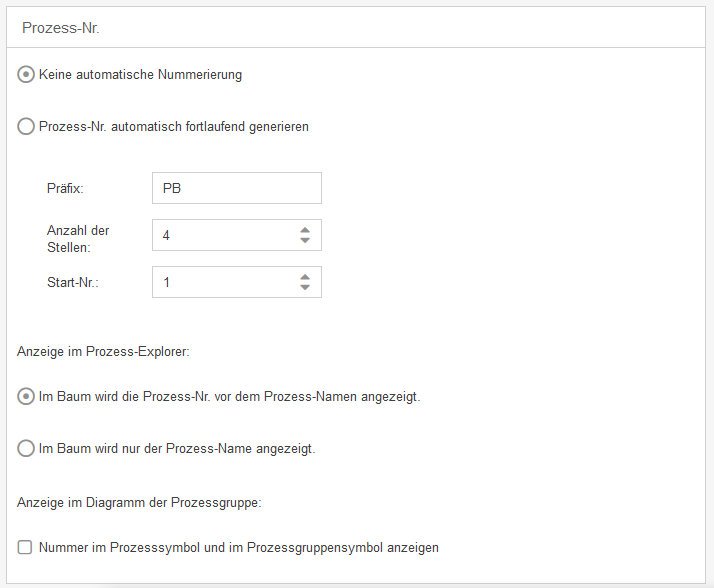
Task: Click inside the 'Anzahl der Stellen' number field
Action: pyautogui.click(x=222, y=235)
